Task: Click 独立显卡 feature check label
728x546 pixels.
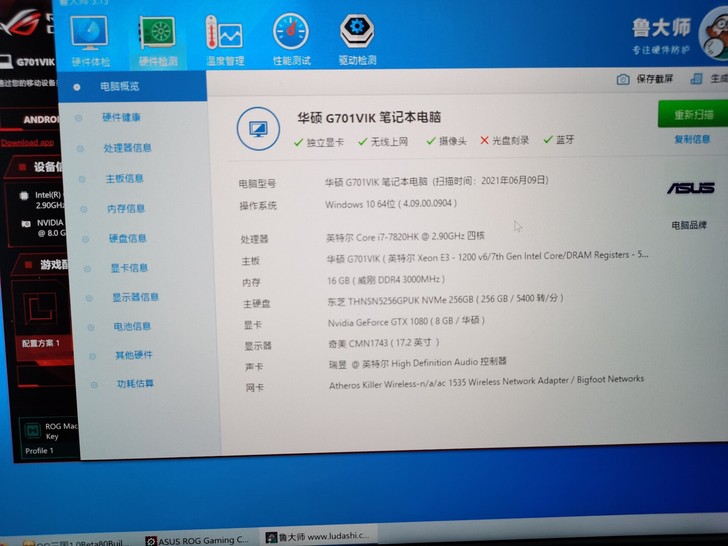Action: coord(325,143)
